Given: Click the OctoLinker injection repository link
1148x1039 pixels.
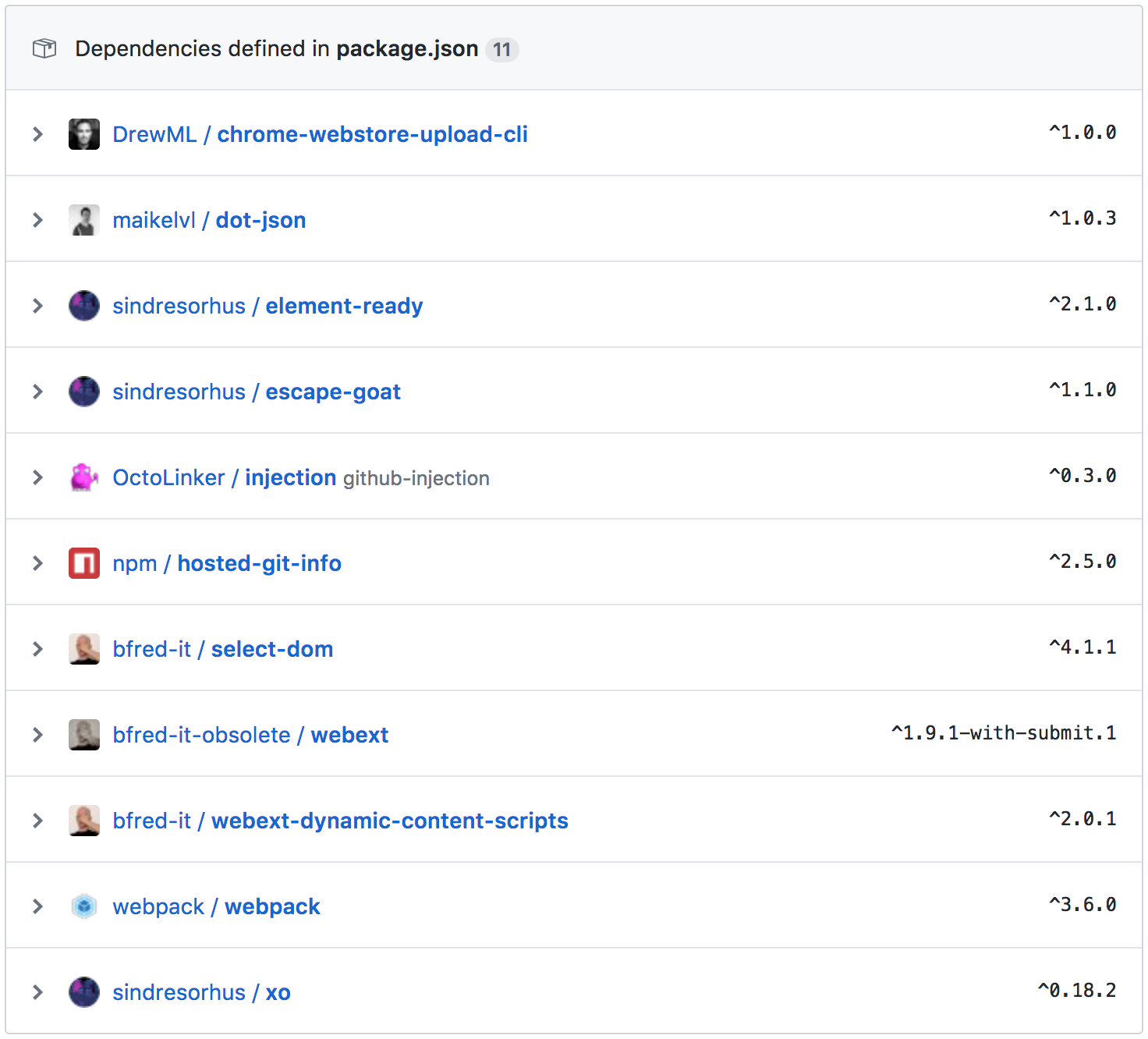Looking at the screenshot, I should point(289,477).
